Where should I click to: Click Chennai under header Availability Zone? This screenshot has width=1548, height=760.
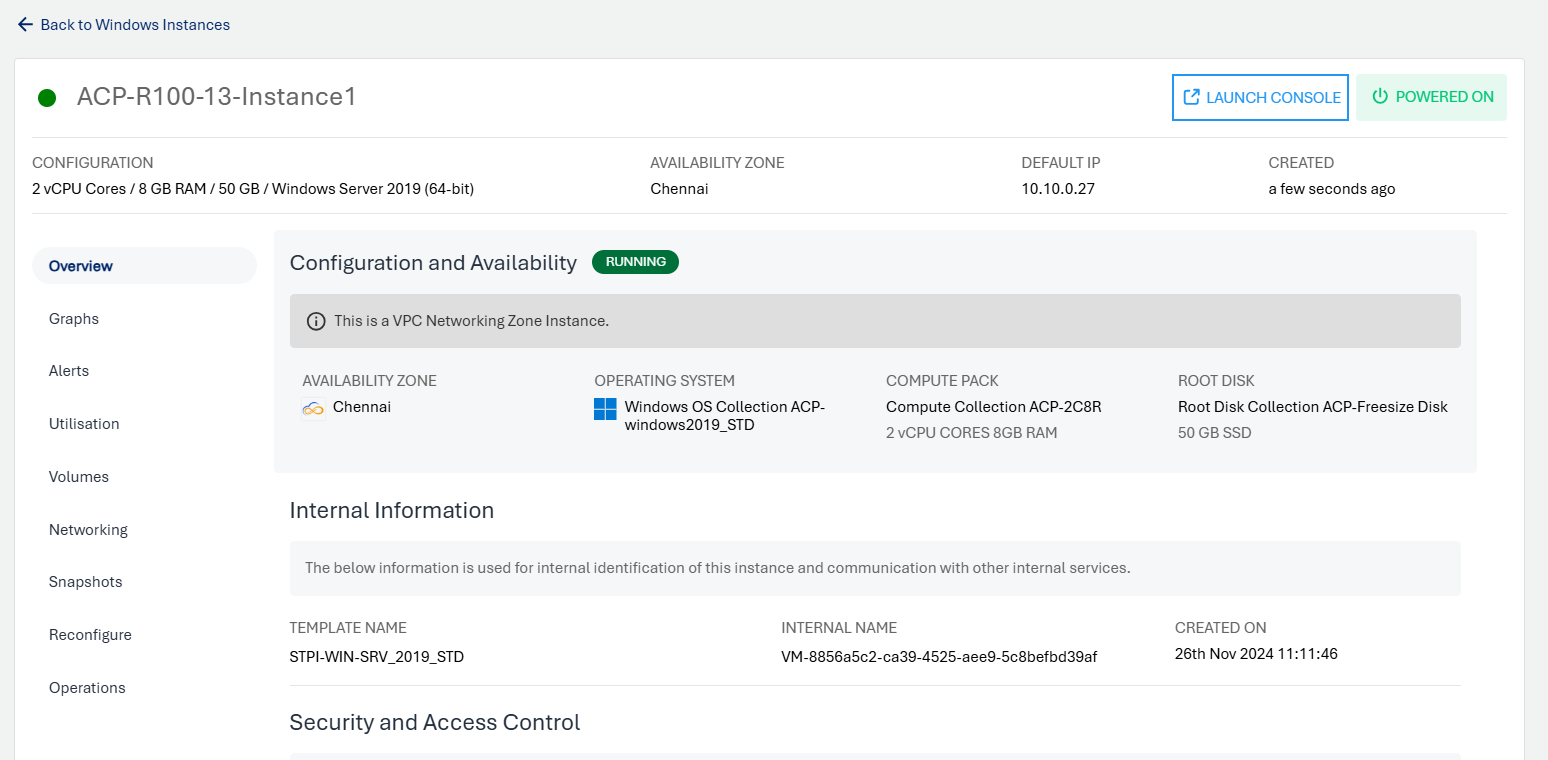679,189
